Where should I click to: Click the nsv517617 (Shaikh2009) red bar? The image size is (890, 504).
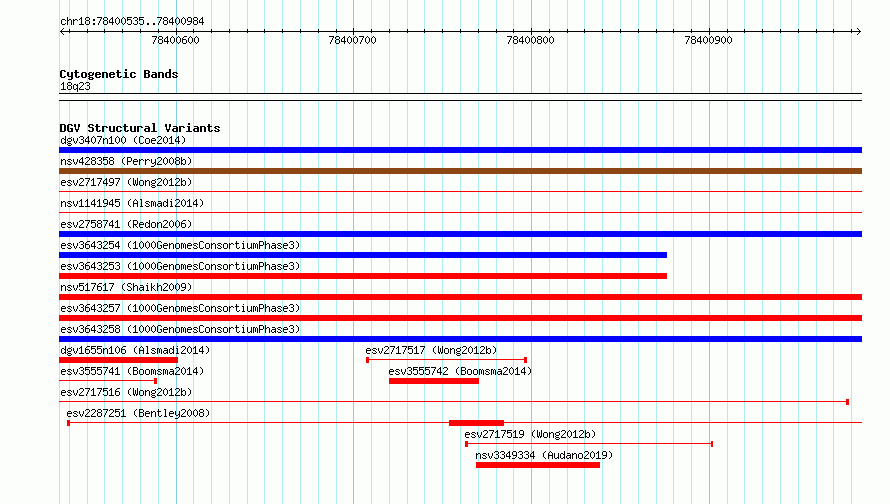click(x=460, y=297)
